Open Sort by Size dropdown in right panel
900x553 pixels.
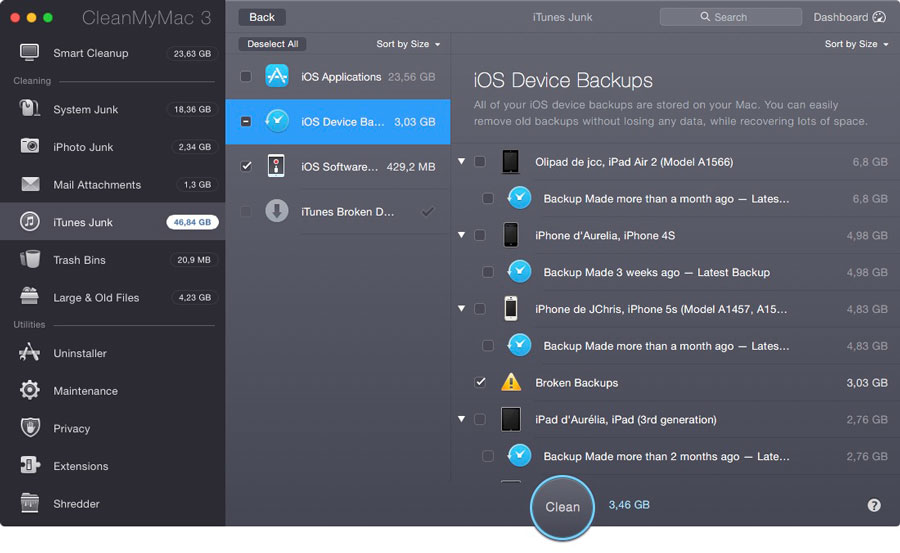(856, 44)
